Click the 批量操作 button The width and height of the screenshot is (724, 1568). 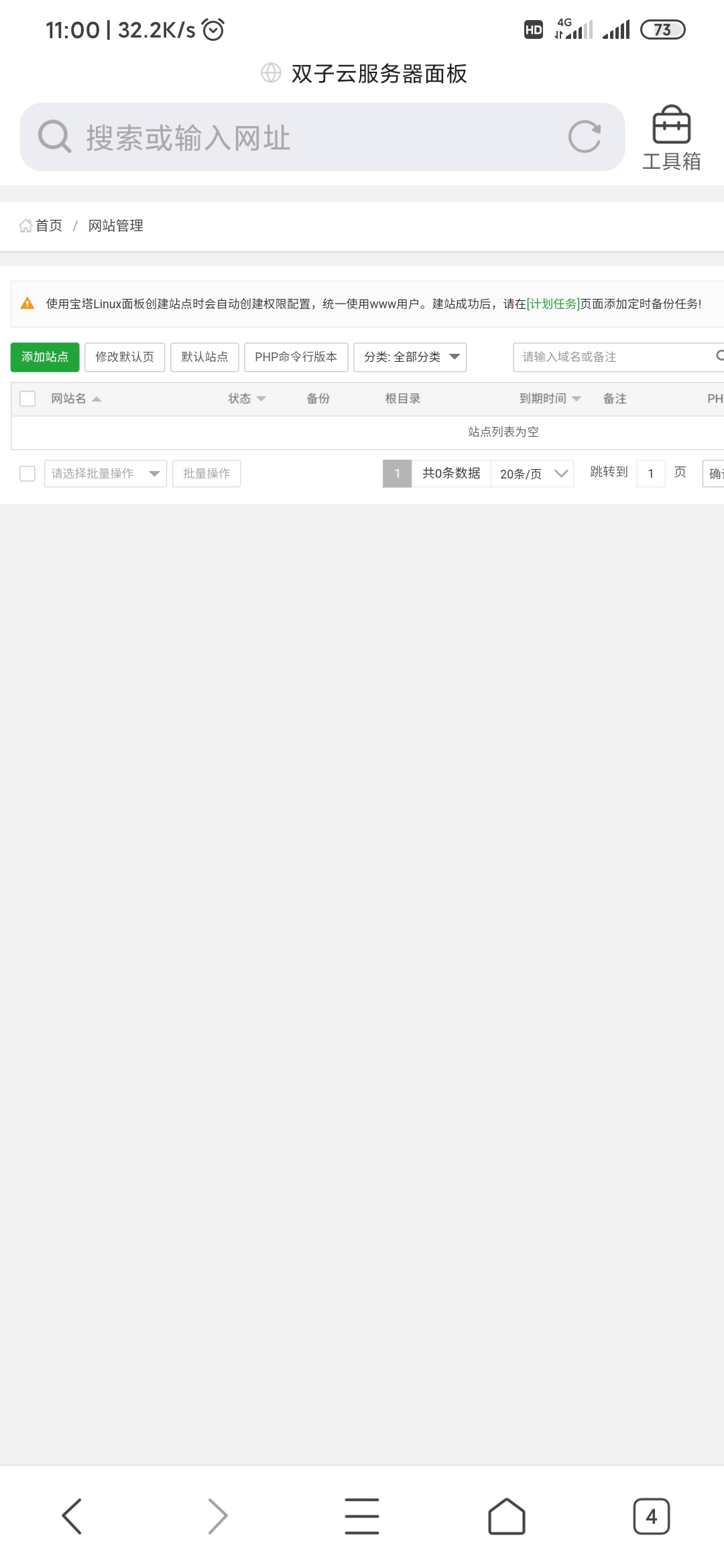(x=206, y=474)
